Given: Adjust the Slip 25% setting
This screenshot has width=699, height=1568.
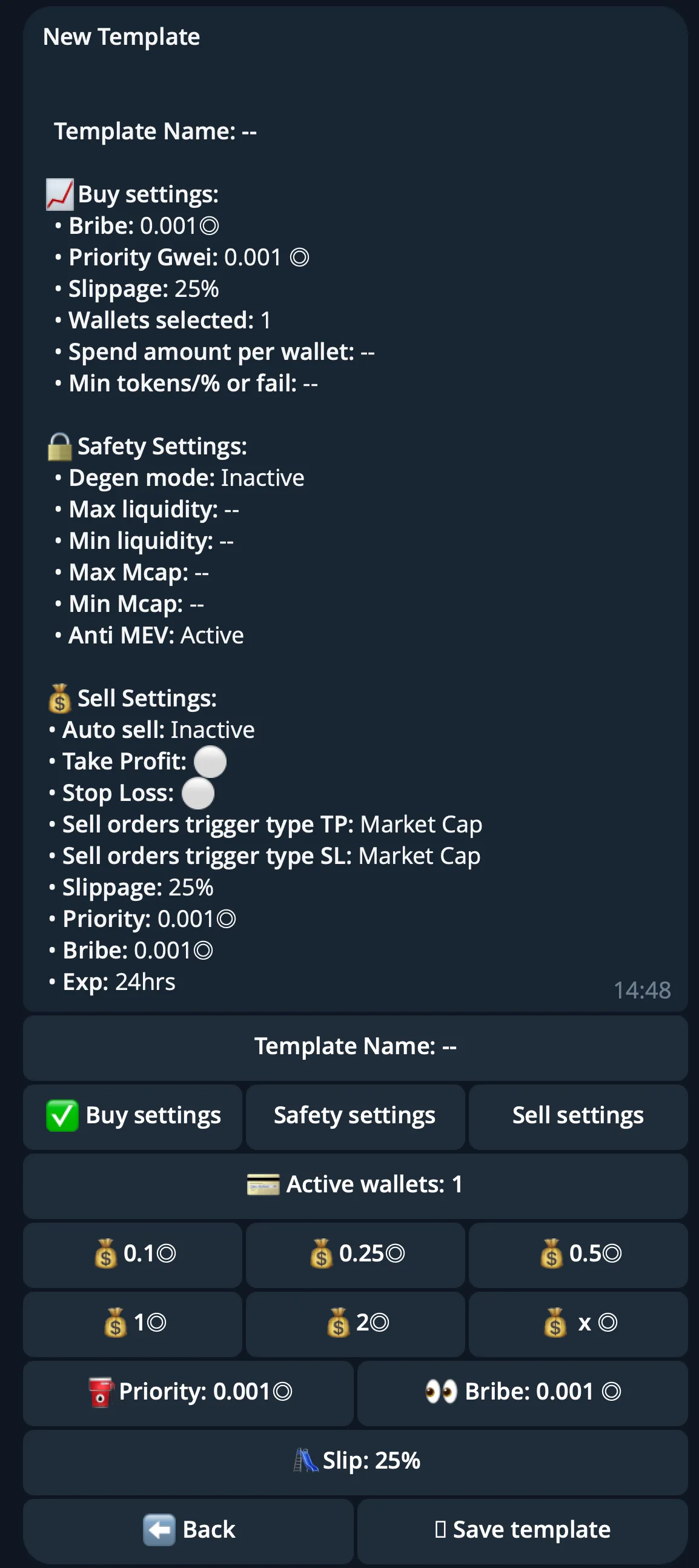Looking at the screenshot, I should (x=356, y=1460).
